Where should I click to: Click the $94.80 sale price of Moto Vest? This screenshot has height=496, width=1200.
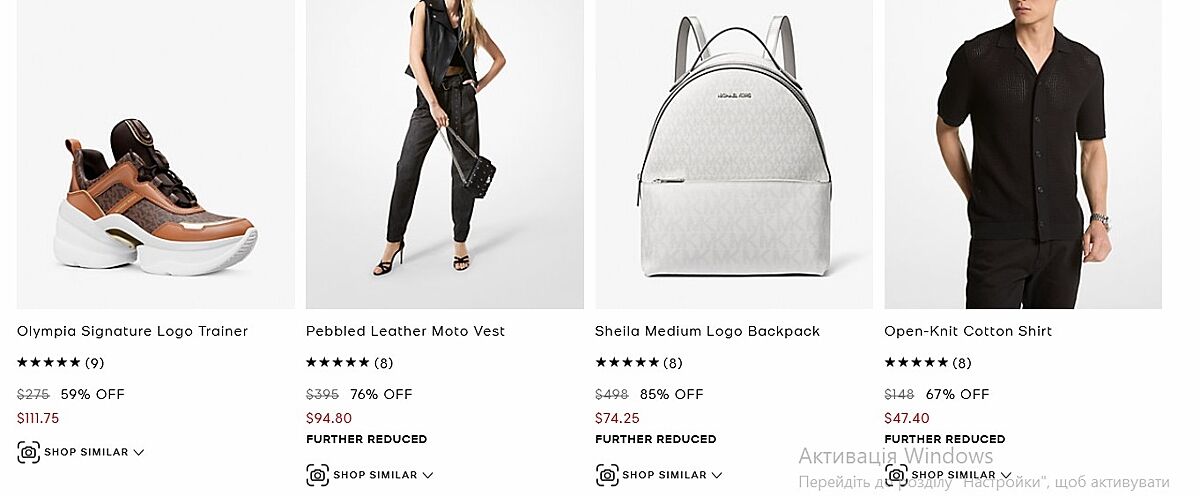(329, 418)
